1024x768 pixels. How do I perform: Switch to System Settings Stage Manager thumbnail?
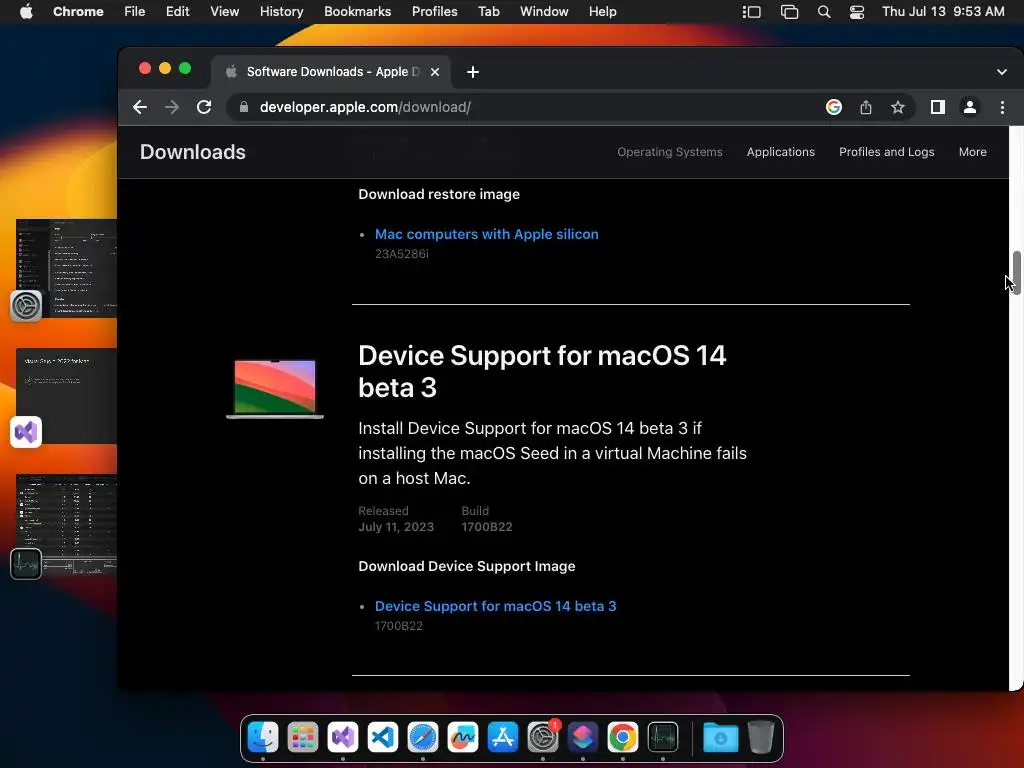pyautogui.click(x=67, y=268)
